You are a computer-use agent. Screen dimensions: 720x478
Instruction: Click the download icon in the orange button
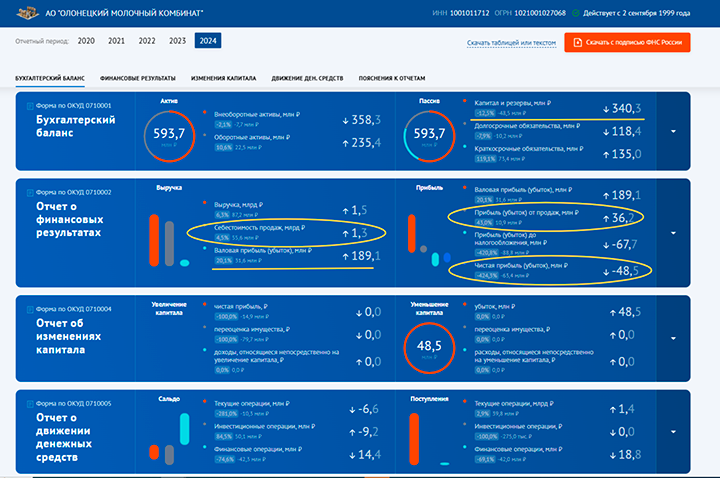click(x=577, y=43)
